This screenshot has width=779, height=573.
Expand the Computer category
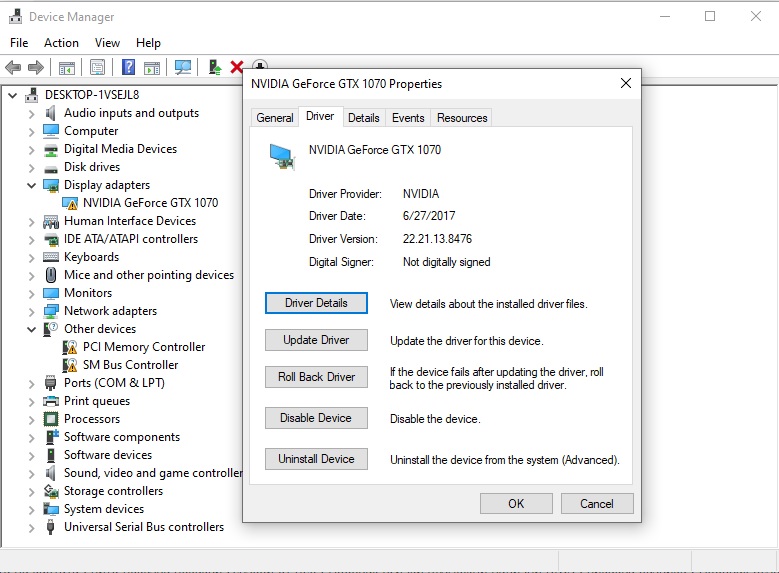point(31,132)
